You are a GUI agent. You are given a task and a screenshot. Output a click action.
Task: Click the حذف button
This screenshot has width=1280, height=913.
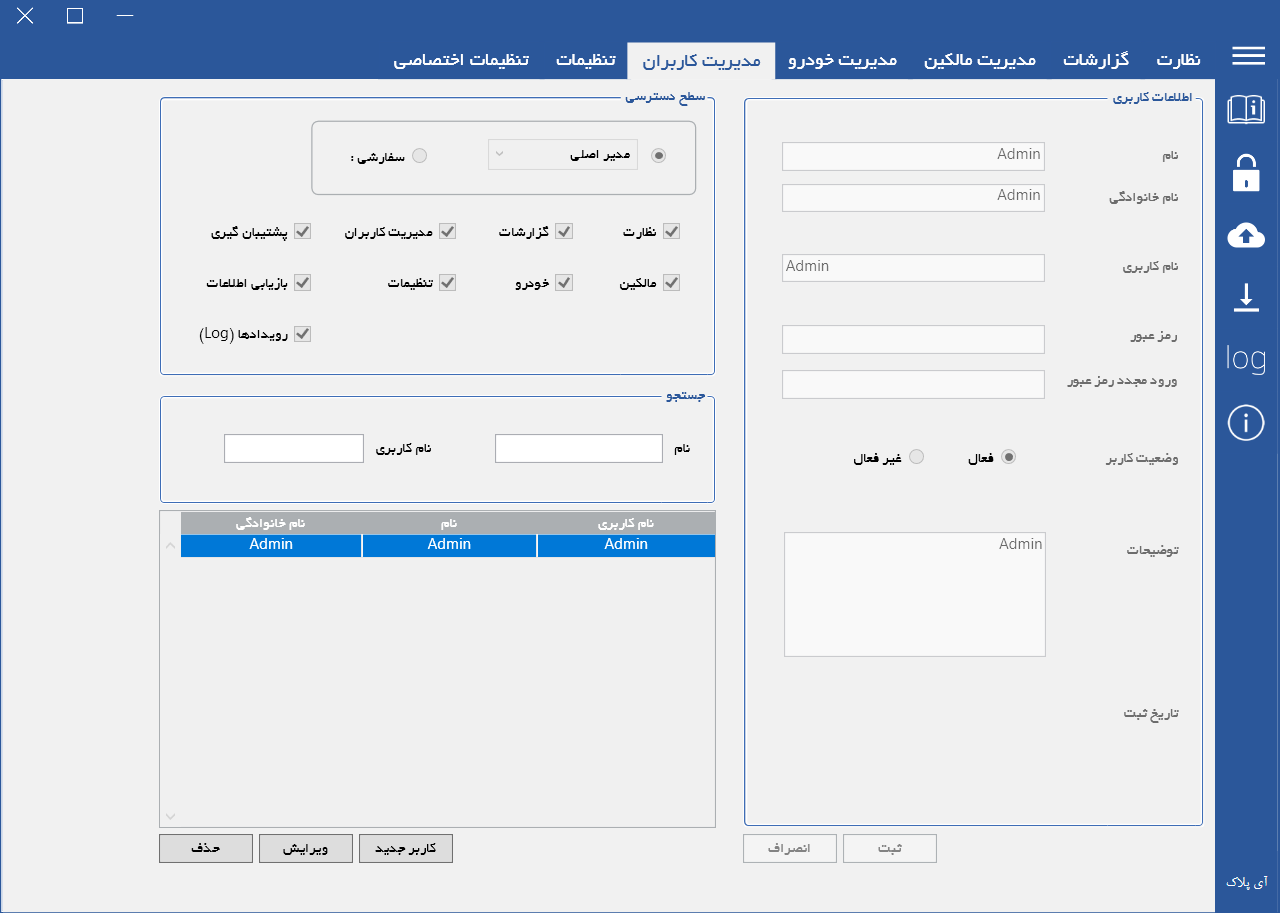206,848
